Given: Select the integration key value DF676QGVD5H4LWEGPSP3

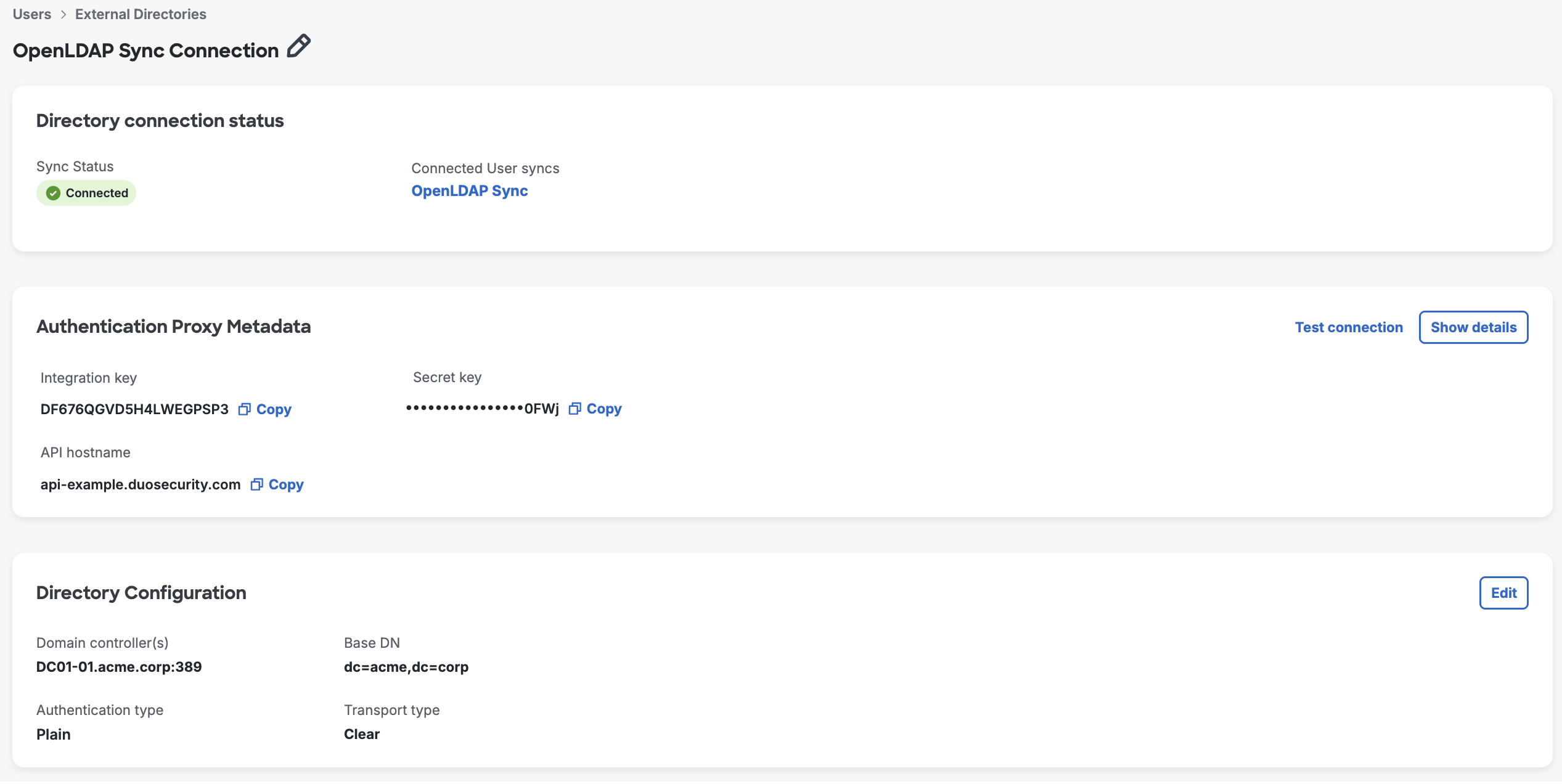Looking at the screenshot, I should coord(134,409).
